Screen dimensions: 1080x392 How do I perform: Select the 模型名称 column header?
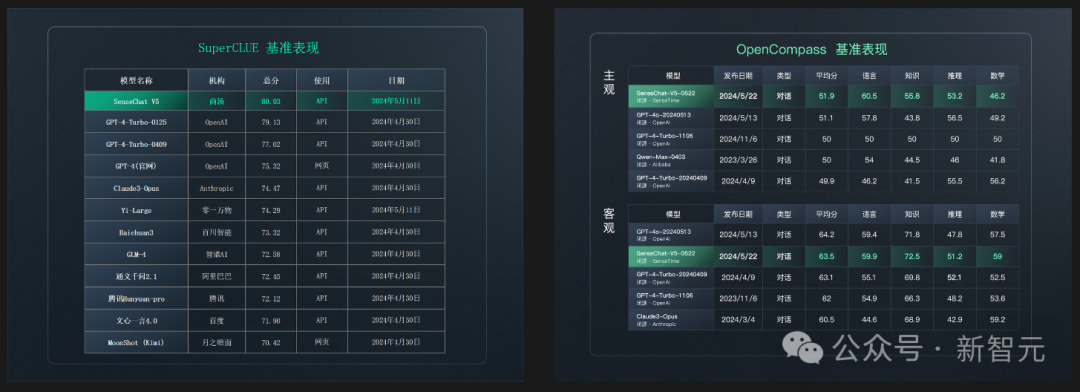coord(136,80)
